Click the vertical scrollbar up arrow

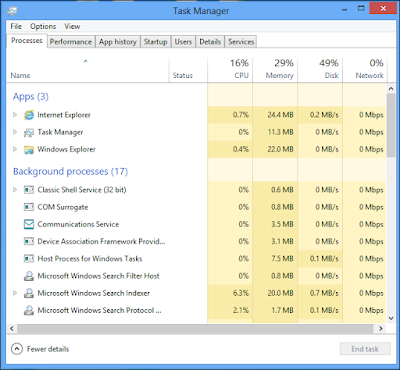pos(391,89)
